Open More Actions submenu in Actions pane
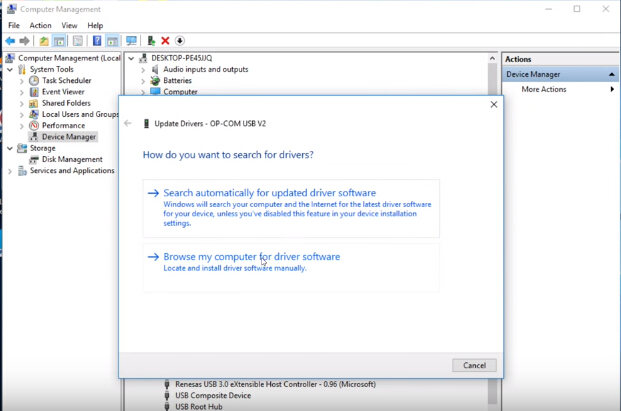This screenshot has height=411, width=621. (x=560, y=89)
